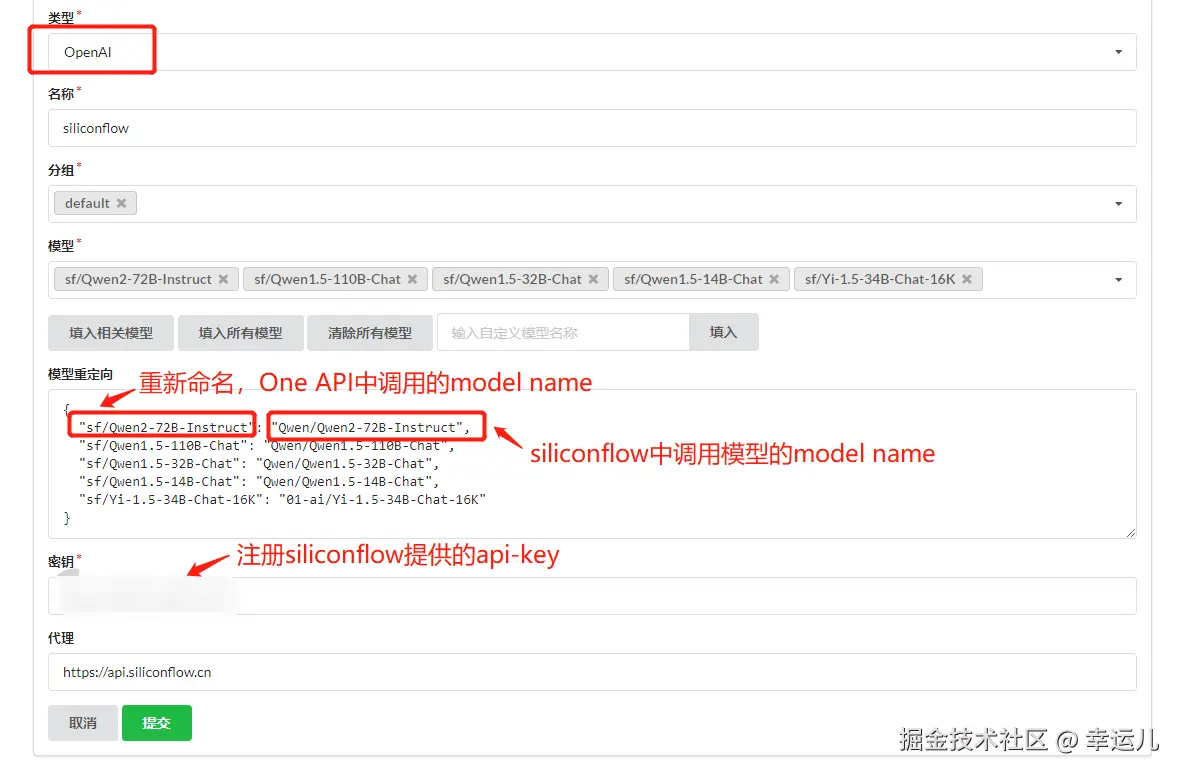
Task: Click the 填入相关模型 button
Action: (x=111, y=333)
